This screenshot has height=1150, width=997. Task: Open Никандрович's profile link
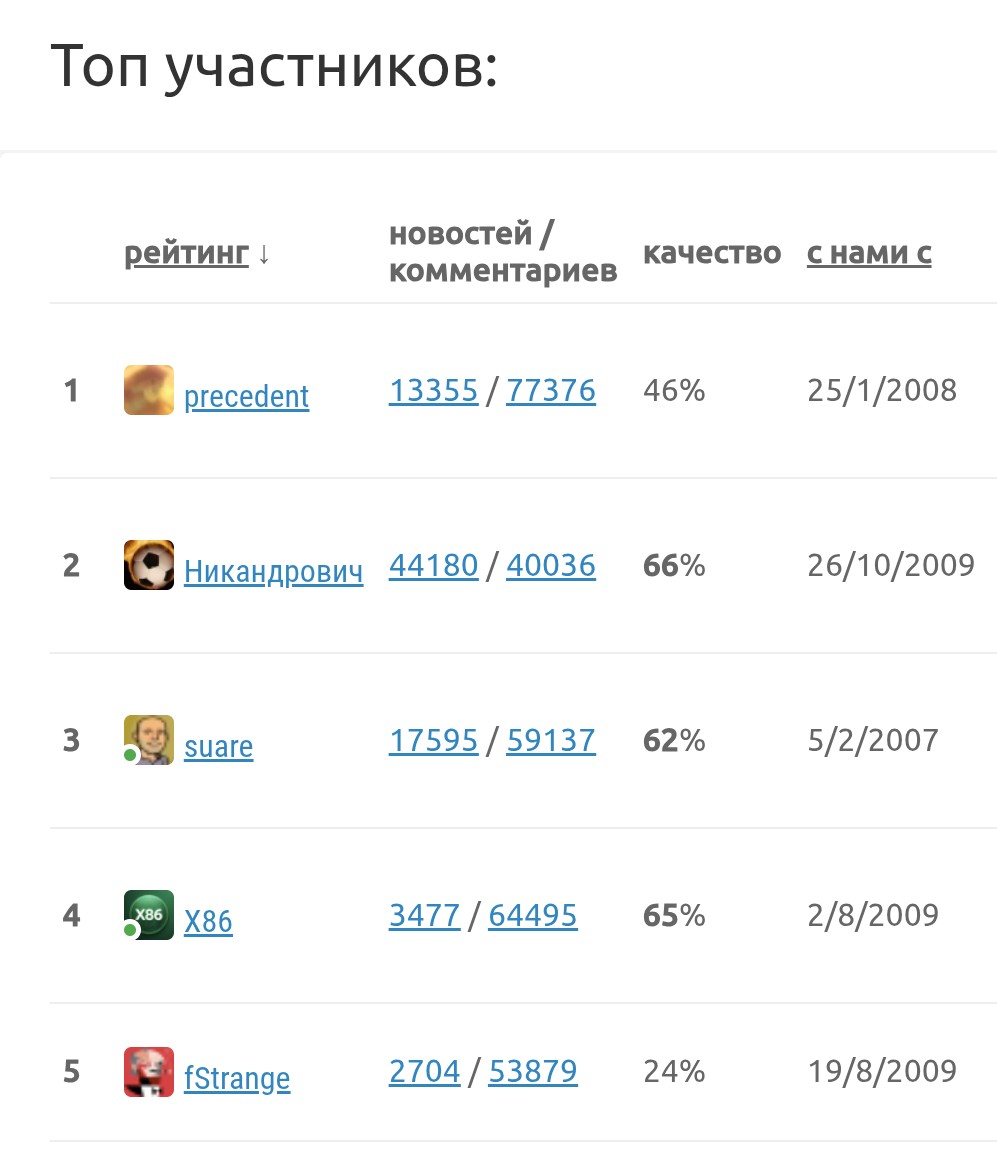pyautogui.click(x=273, y=572)
